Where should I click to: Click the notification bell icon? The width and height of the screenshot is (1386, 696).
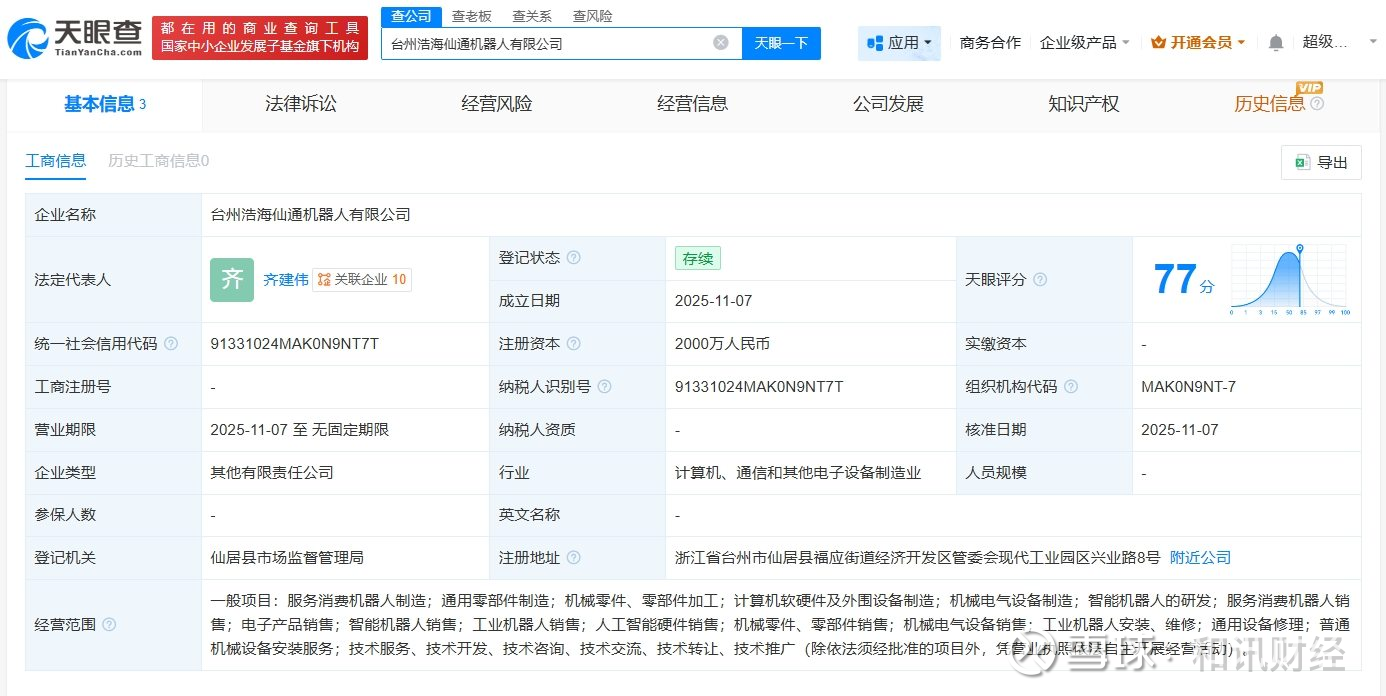point(1275,43)
